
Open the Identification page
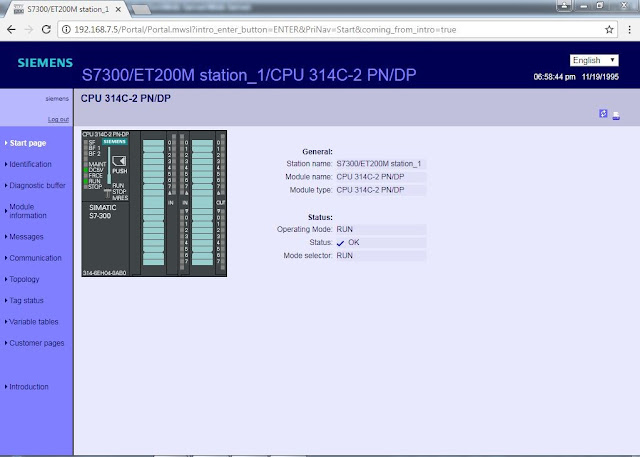coord(30,164)
